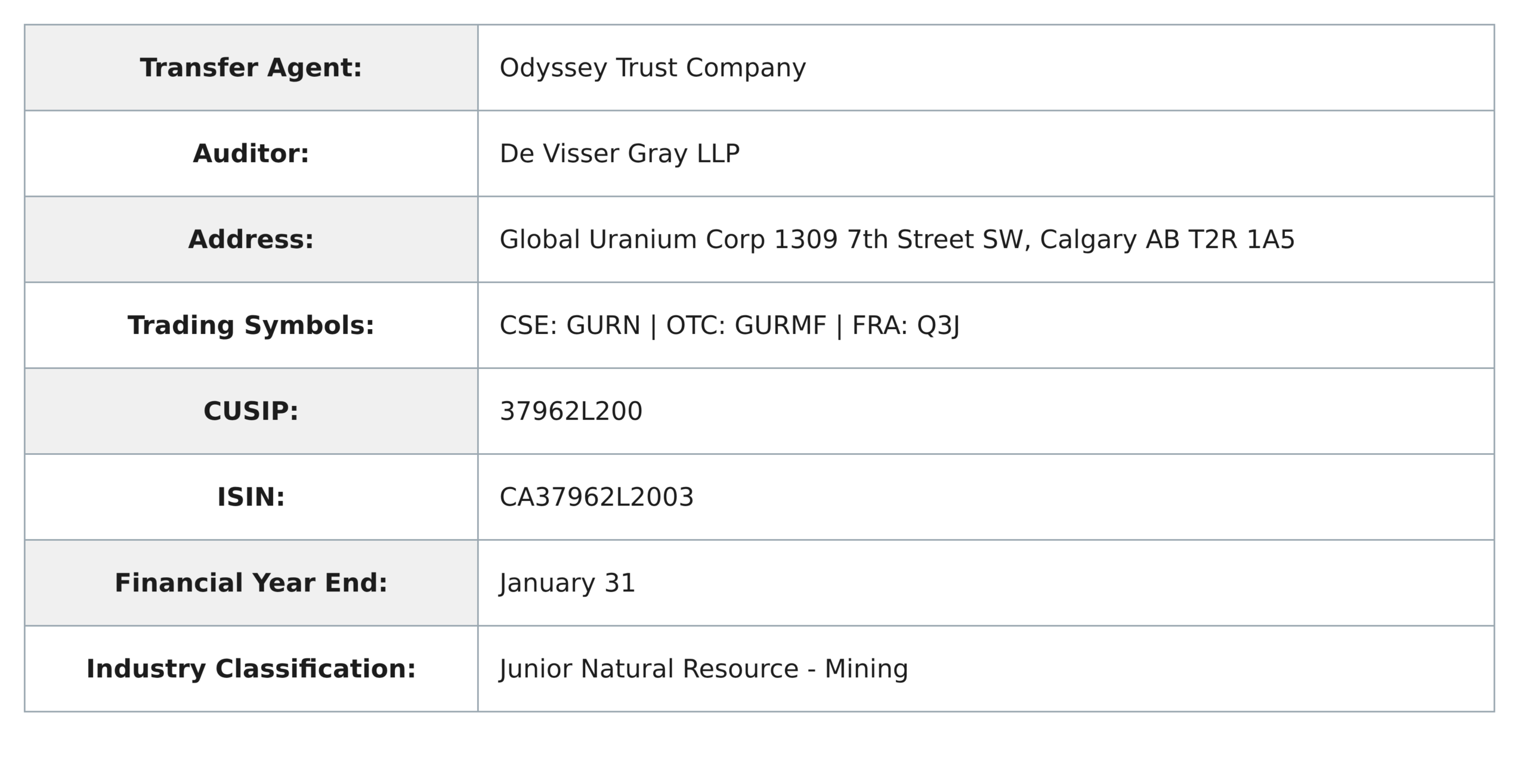Screen dimensions: 1527x784
Task: Click the CSE: GURN ticker text
Action: pyautogui.click(x=570, y=326)
